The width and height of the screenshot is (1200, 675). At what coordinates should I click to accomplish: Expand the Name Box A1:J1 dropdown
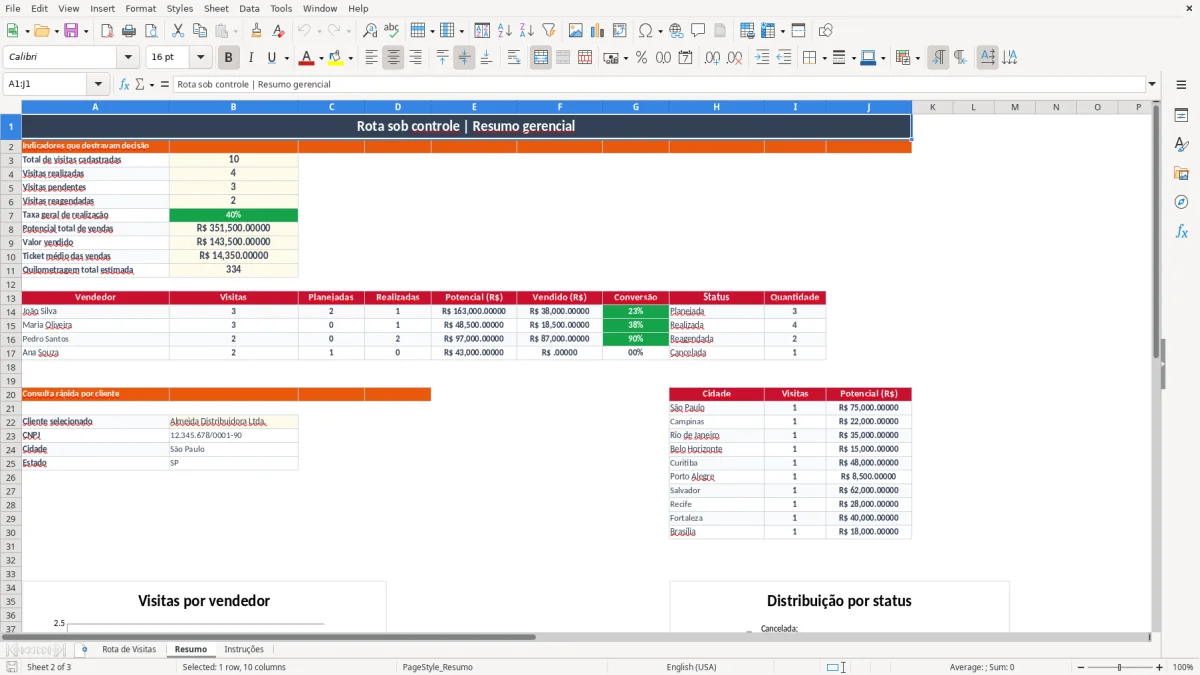click(98, 85)
